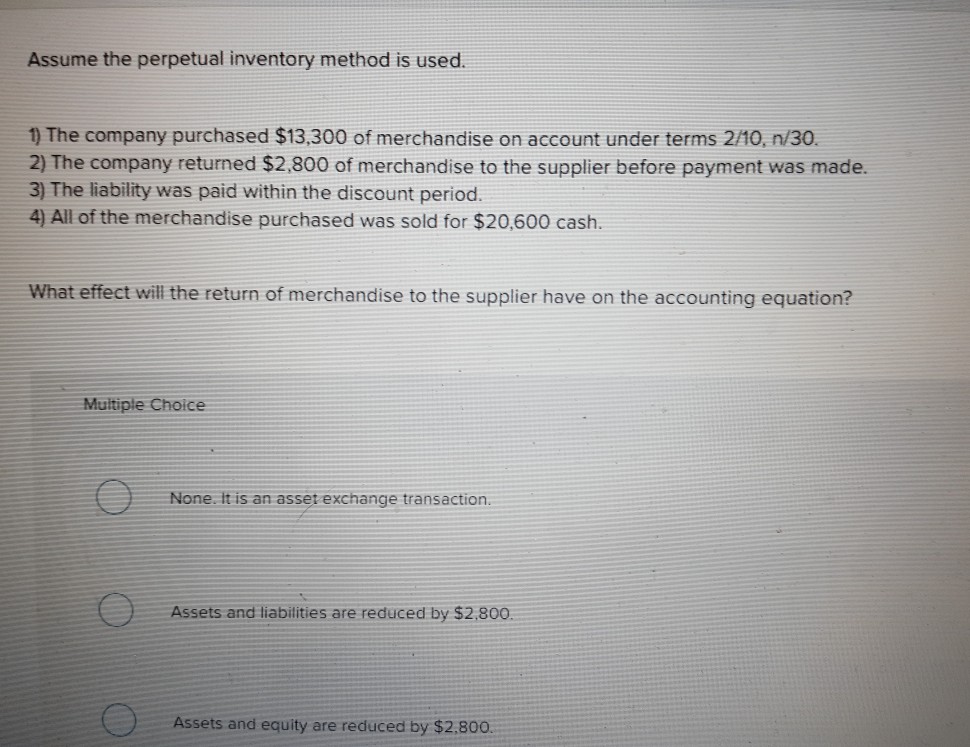The width and height of the screenshot is (970, 747).
Task: Click the answer text 'Assets and liabilities are reduced by $2,800'
Action: (341, 613)
